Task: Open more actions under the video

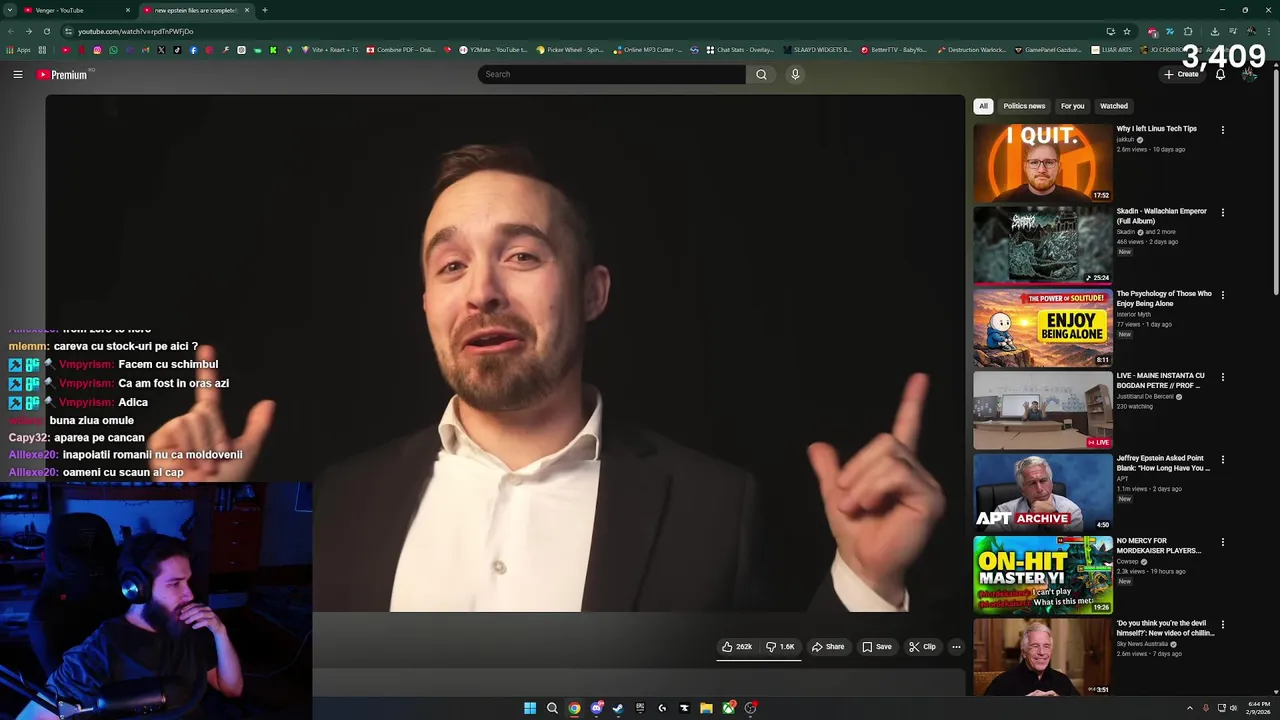Action: tap(956, 647)
